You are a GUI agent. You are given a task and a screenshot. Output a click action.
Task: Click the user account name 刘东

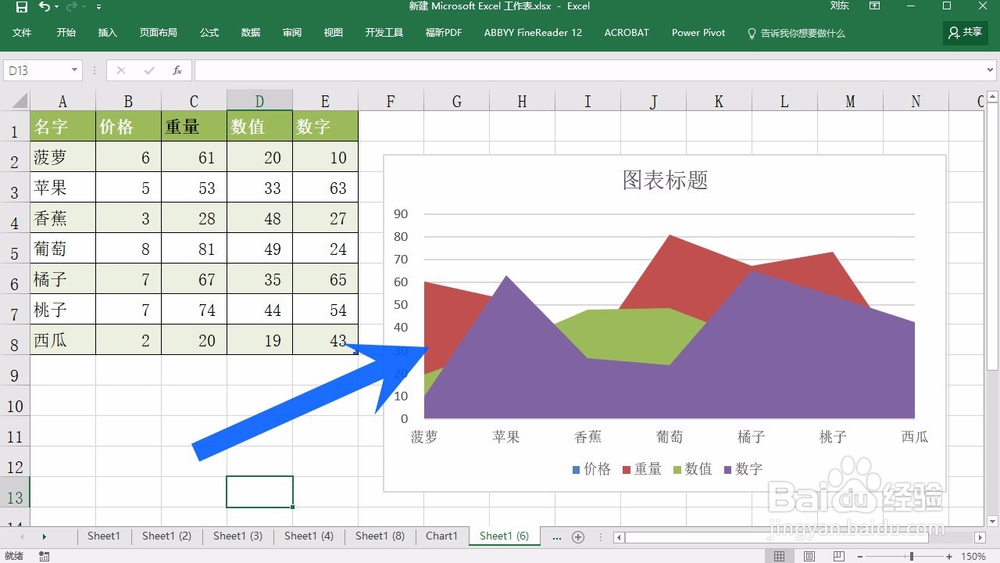pos(839,6)
